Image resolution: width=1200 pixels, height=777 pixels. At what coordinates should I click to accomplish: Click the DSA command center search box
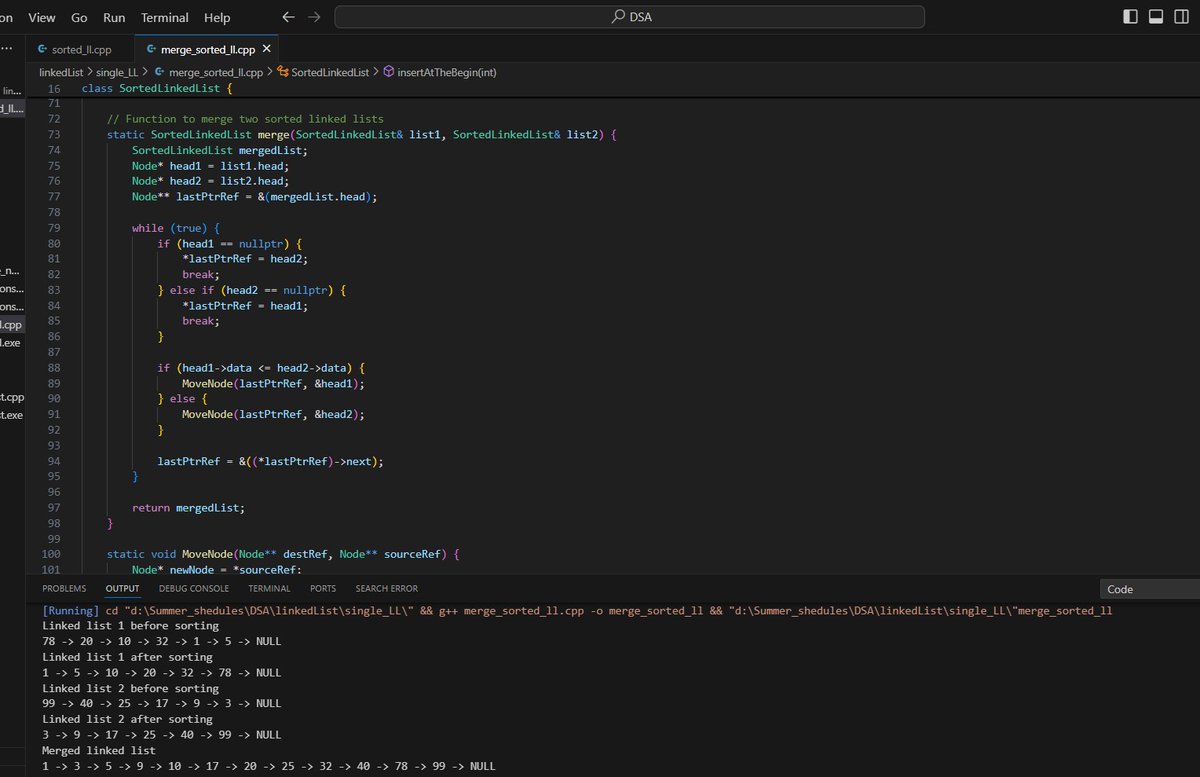(x=630, y=17)
